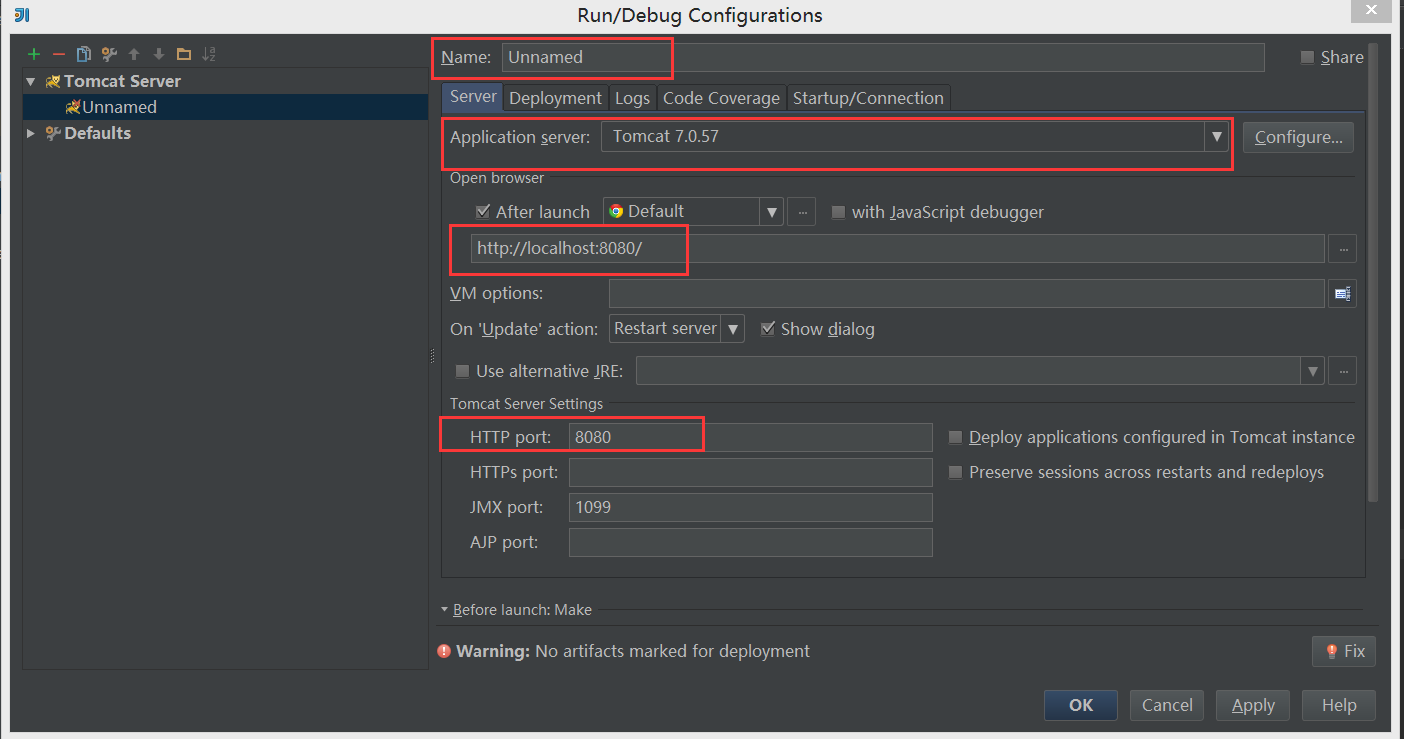Tick Preserve sessions across restarts and redeploys
This screenshot has height=739, width=1404.
click(955, 472)
